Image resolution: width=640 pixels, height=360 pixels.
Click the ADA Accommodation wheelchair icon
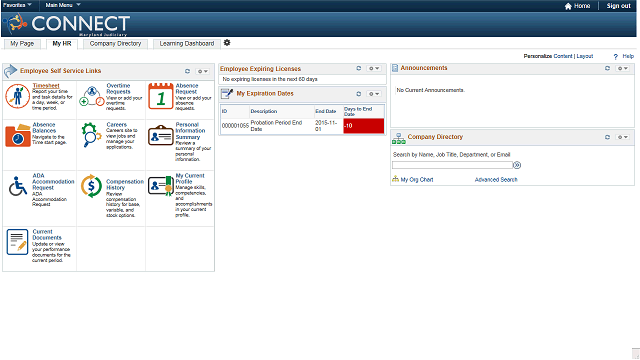(x=18, y=186)
